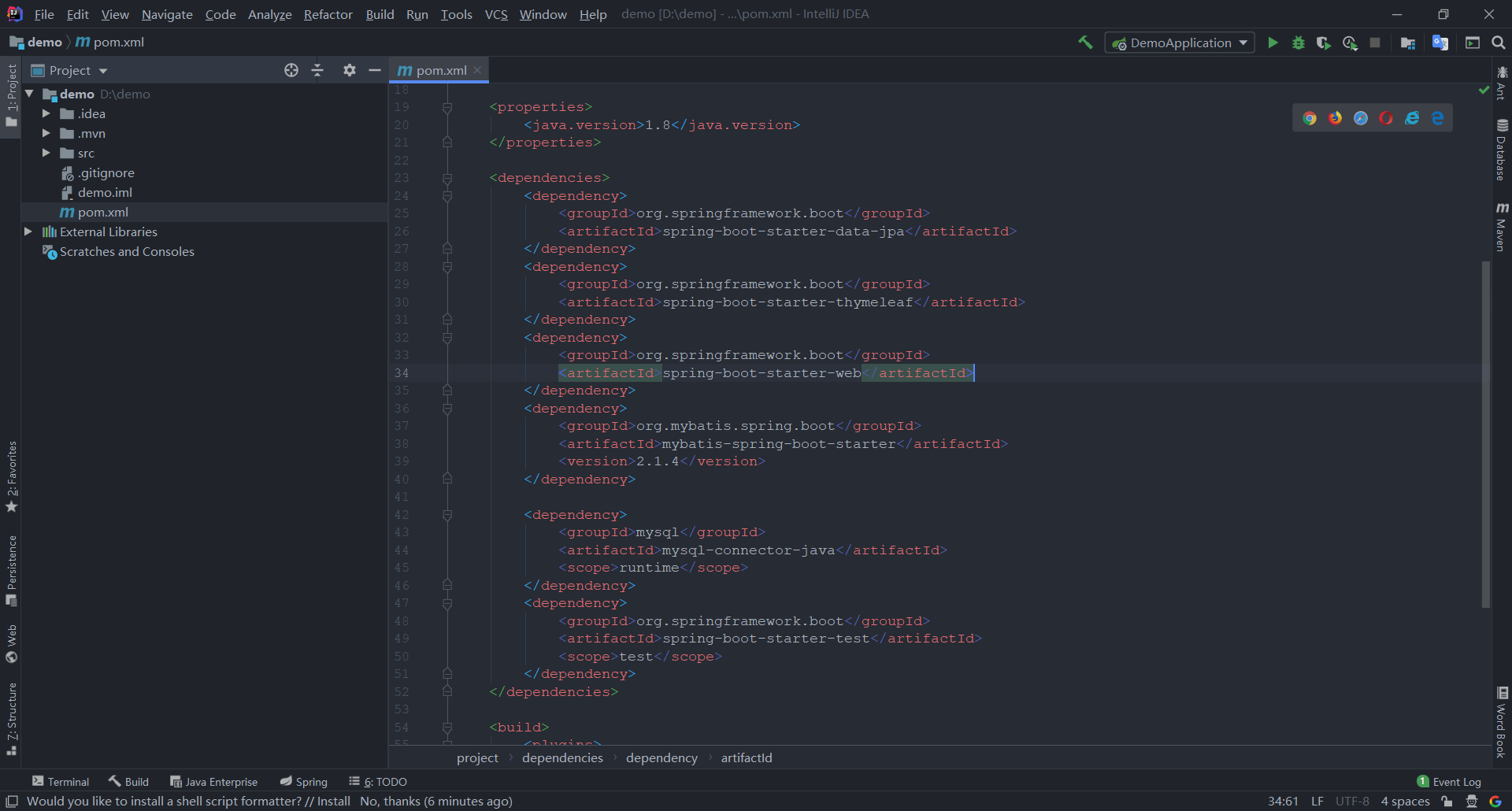This screenshot has height=811, width=1512.
Task: Open pom.xml preview in Opera
Action: point(1386,118)
